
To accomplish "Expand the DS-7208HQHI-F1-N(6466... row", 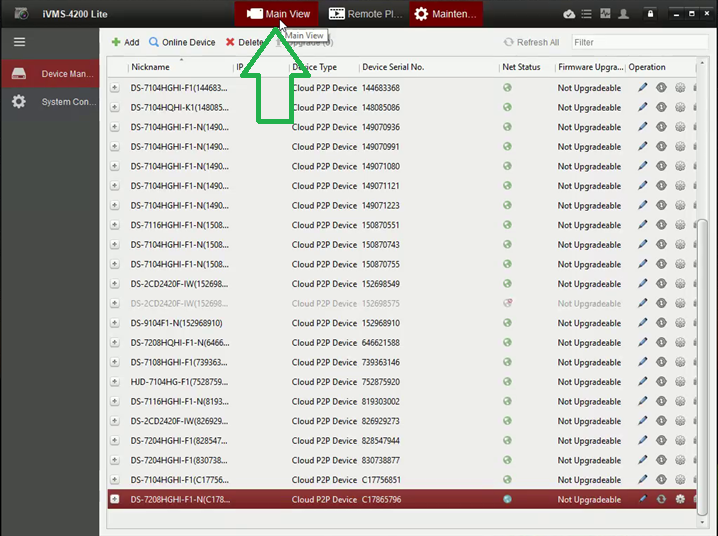I will [114, 342].
